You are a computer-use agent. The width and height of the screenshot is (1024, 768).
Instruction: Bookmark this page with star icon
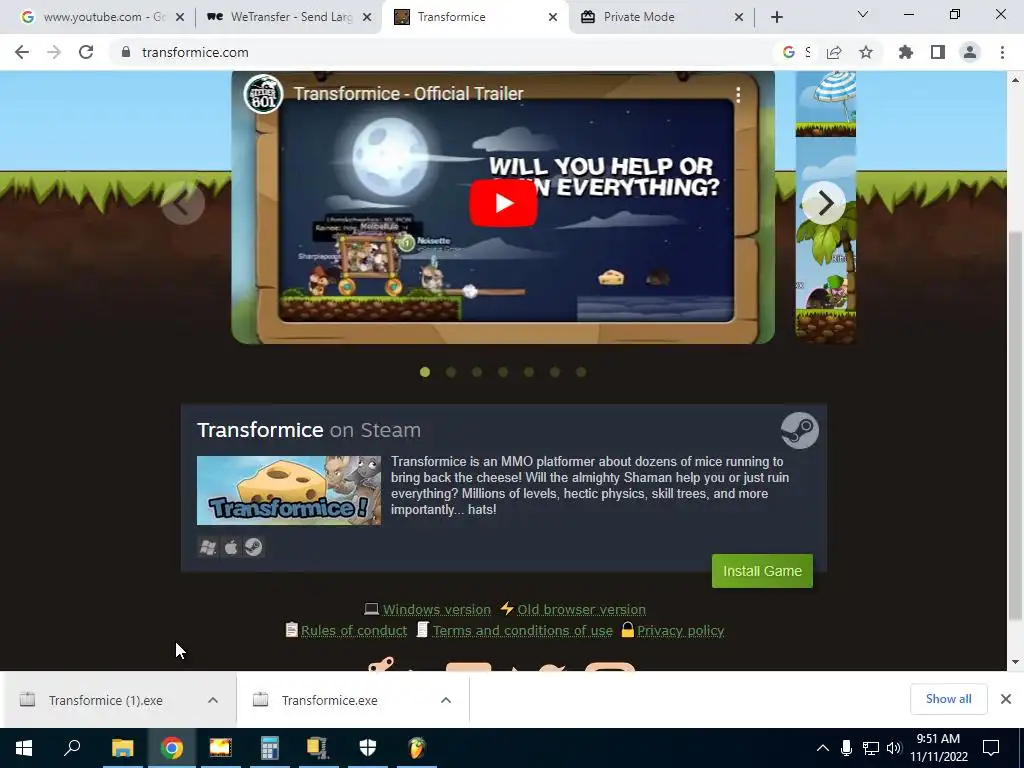click(x=866, y=52)
